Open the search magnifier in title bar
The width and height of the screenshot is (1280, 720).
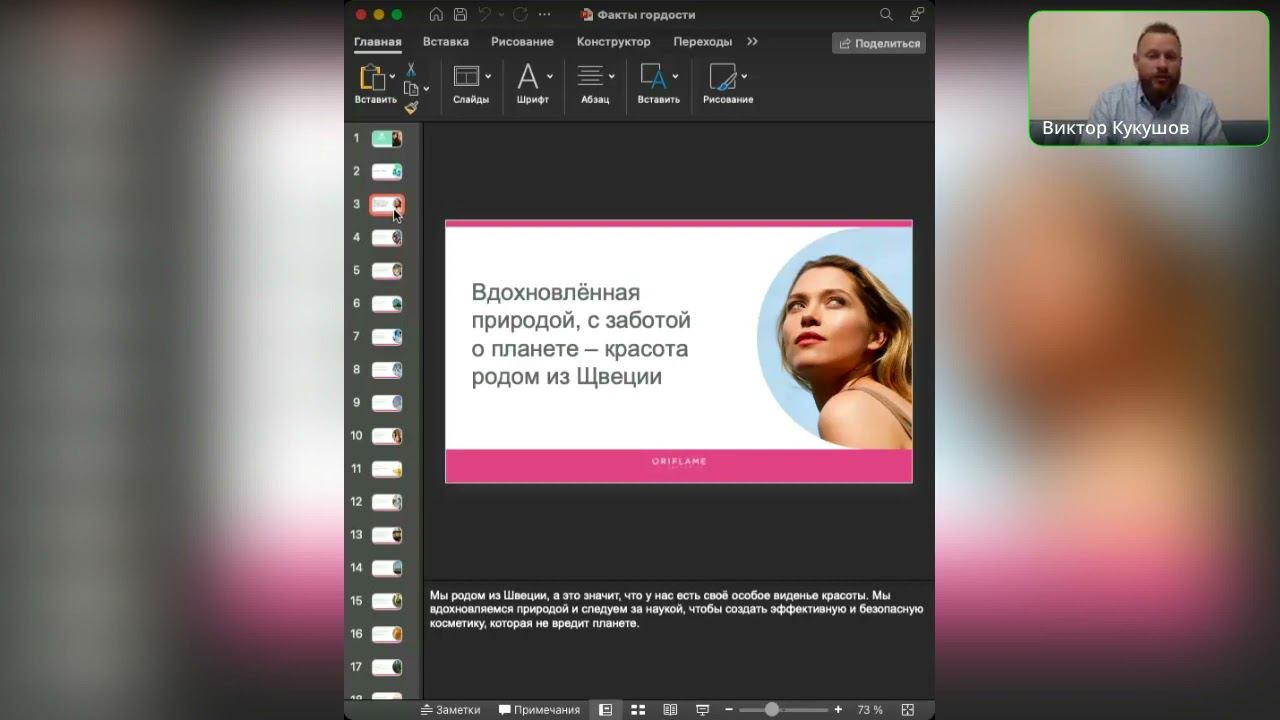click(886, 14)
